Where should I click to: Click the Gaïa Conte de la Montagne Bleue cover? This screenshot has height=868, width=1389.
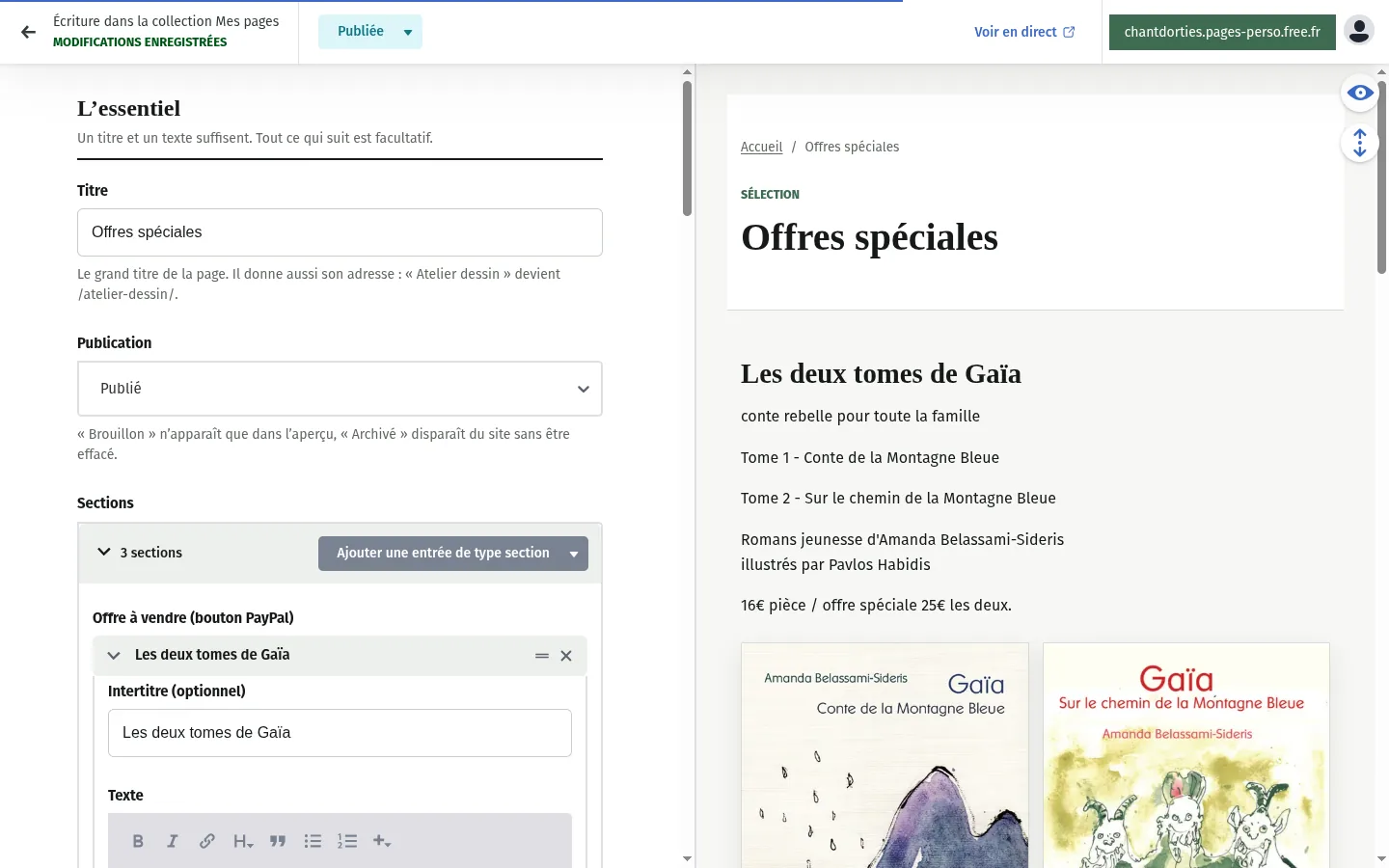point(885,755)
